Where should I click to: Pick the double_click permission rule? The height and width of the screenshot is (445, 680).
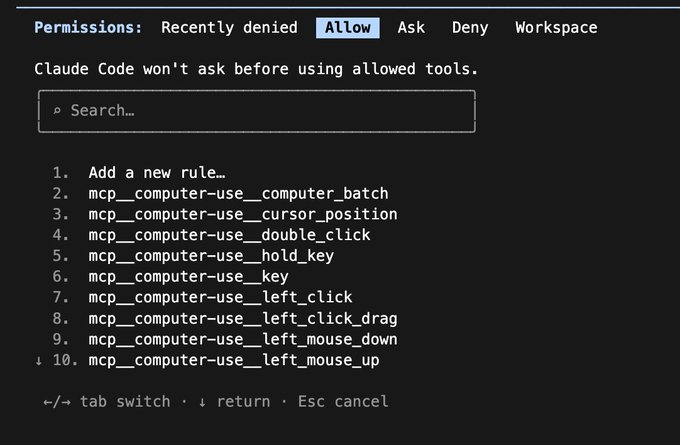point(229,235)
